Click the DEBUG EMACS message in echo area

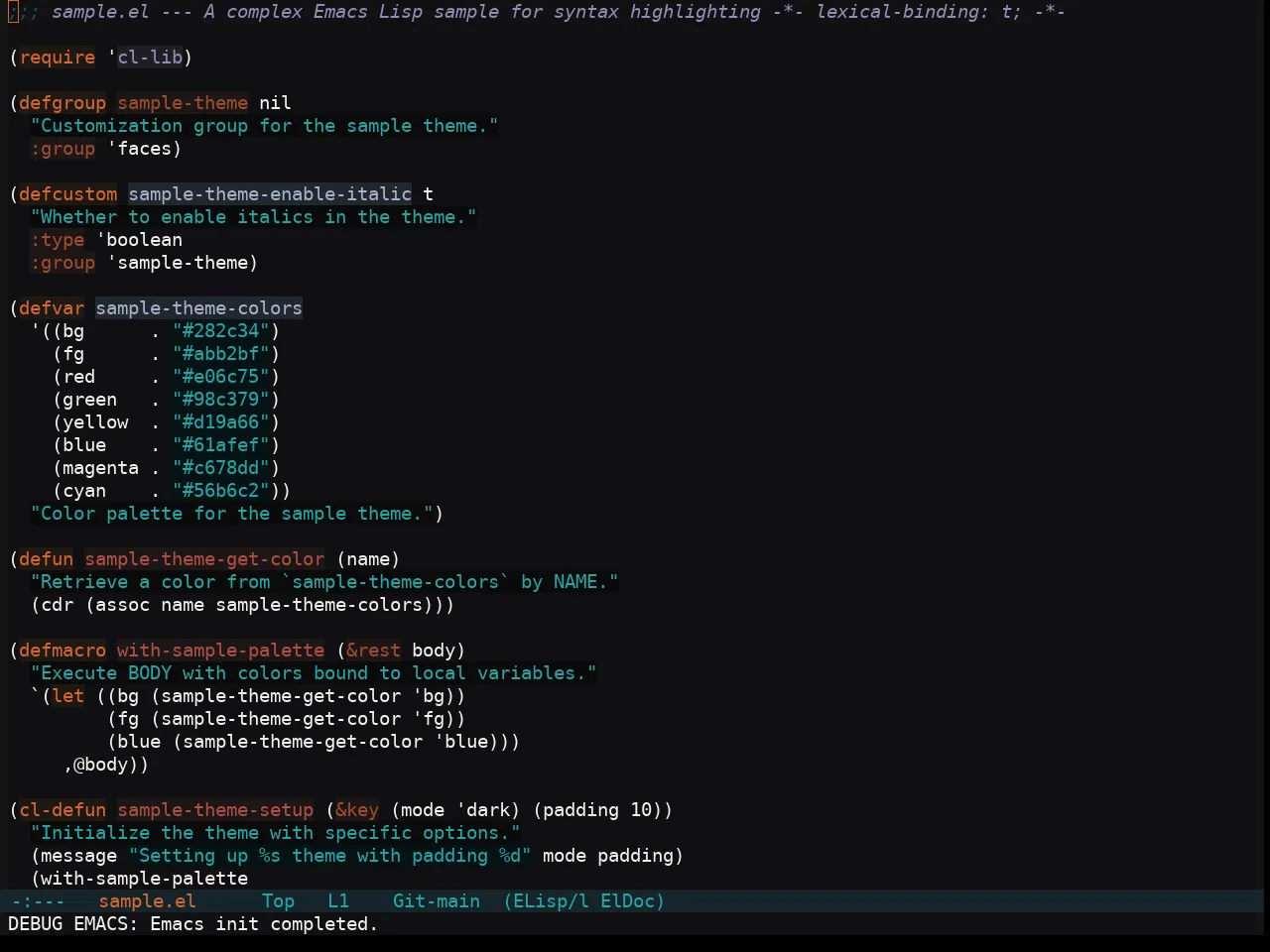193,924
